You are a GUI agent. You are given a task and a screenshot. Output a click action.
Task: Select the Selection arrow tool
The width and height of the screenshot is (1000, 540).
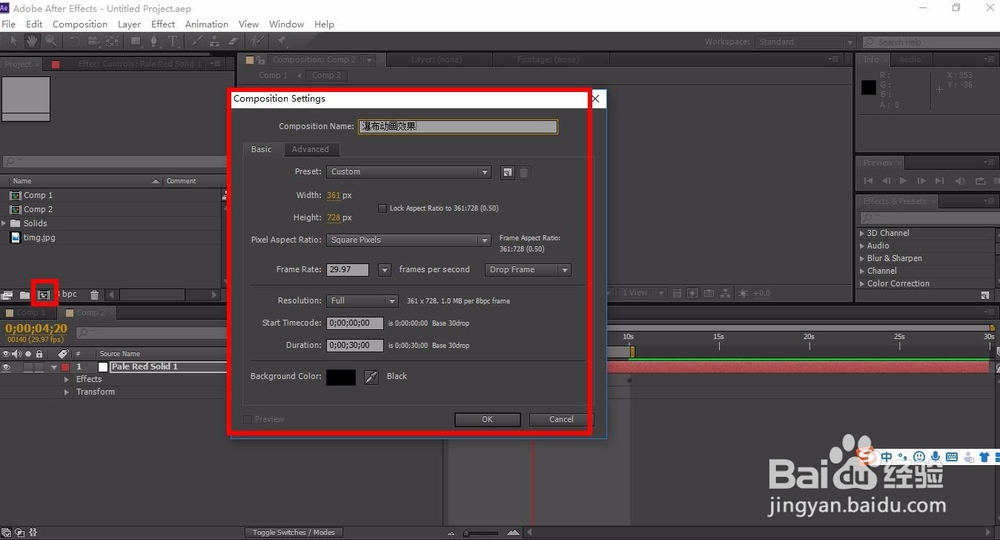pos(13,41)
